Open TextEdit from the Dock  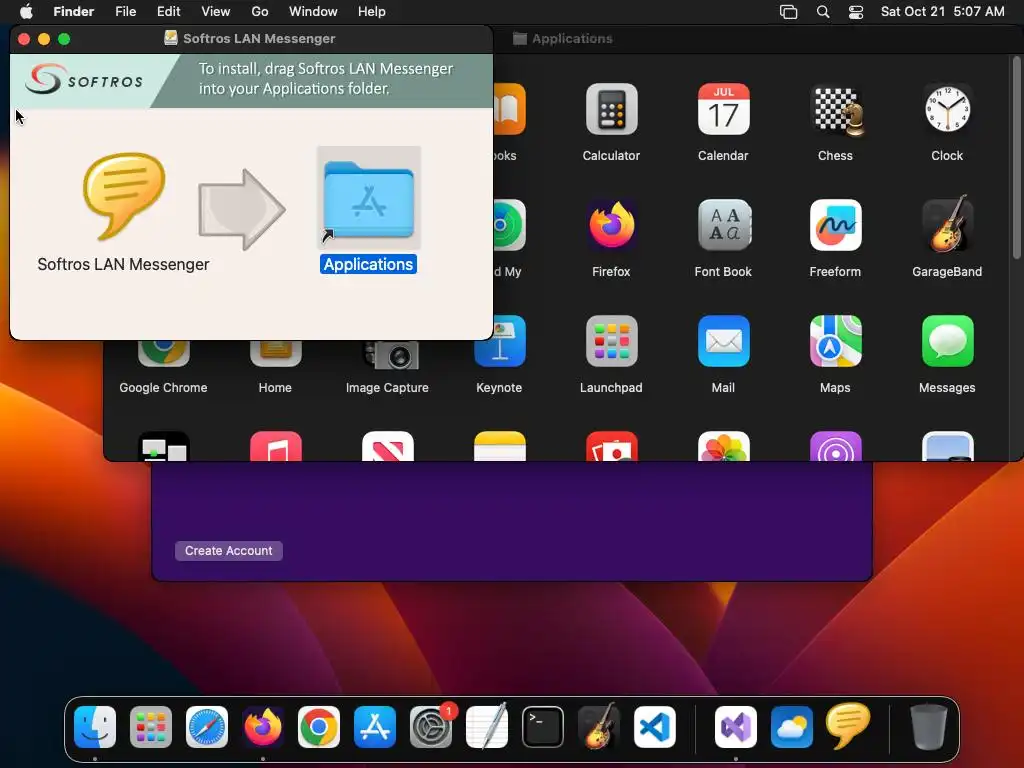click(487, 726)
